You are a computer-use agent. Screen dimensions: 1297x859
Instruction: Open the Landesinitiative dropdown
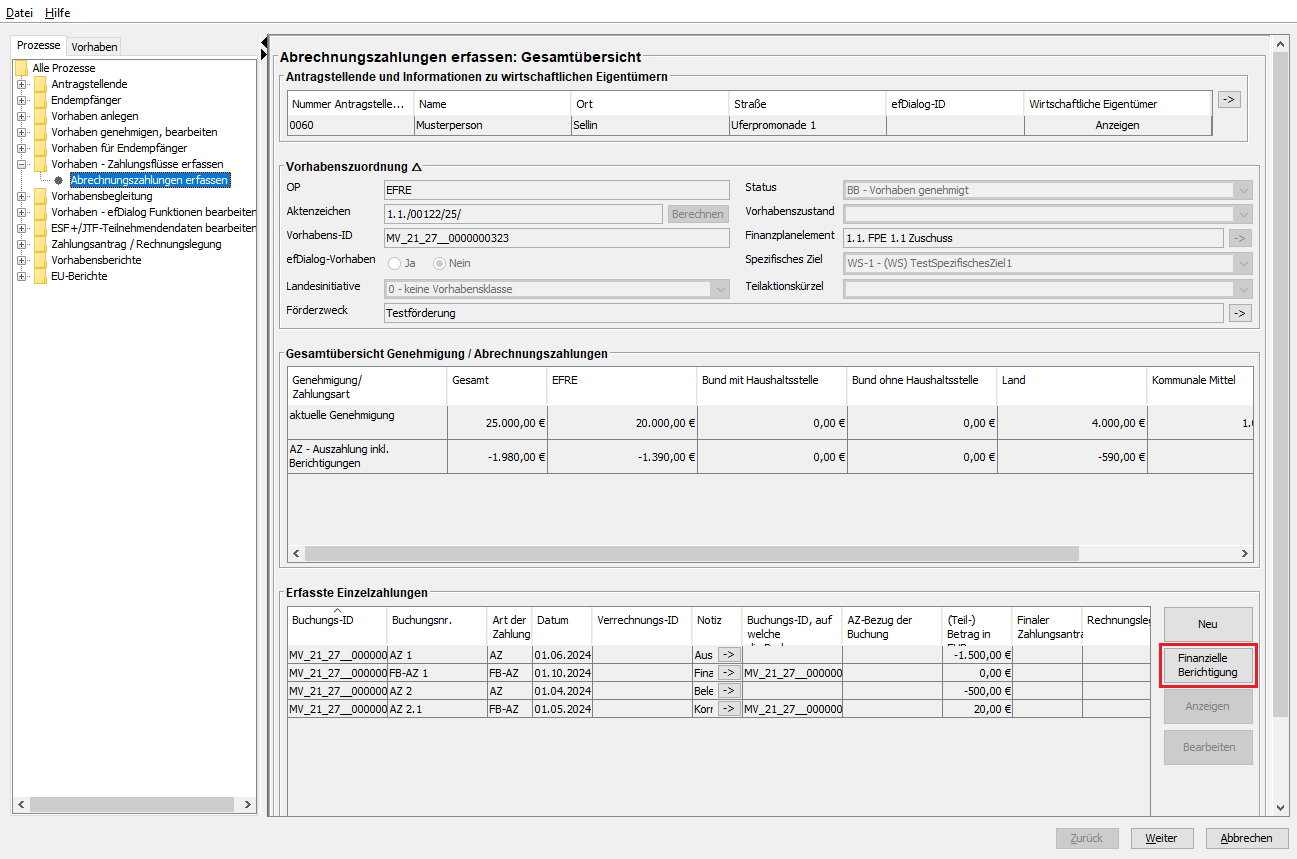pyautogui.click(x=719, y=289)
